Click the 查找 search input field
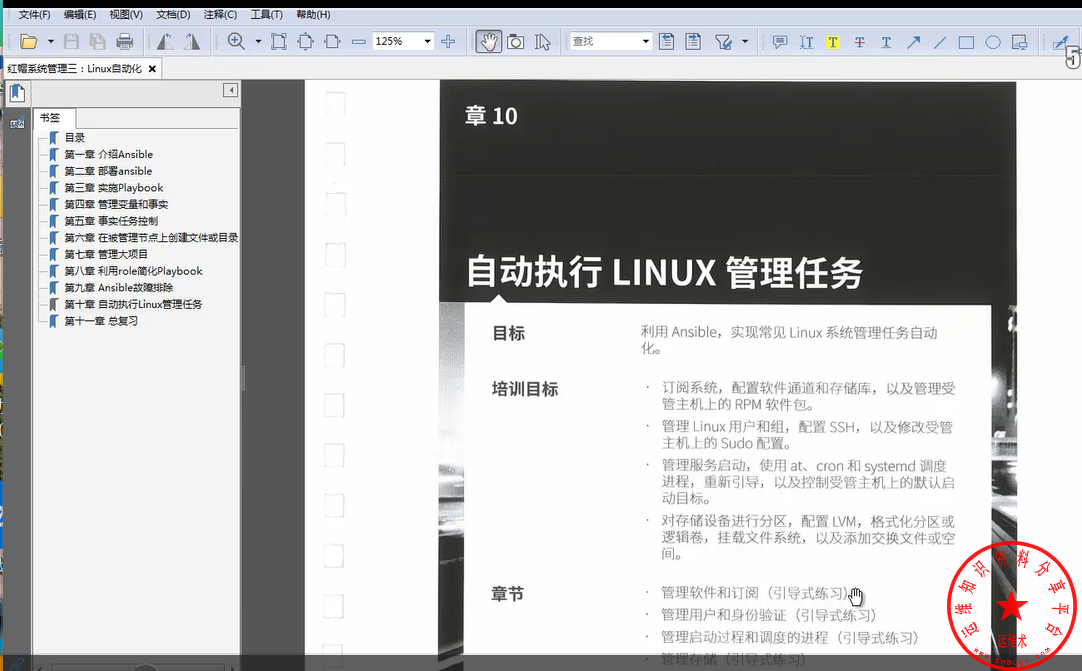 [603, 42]
